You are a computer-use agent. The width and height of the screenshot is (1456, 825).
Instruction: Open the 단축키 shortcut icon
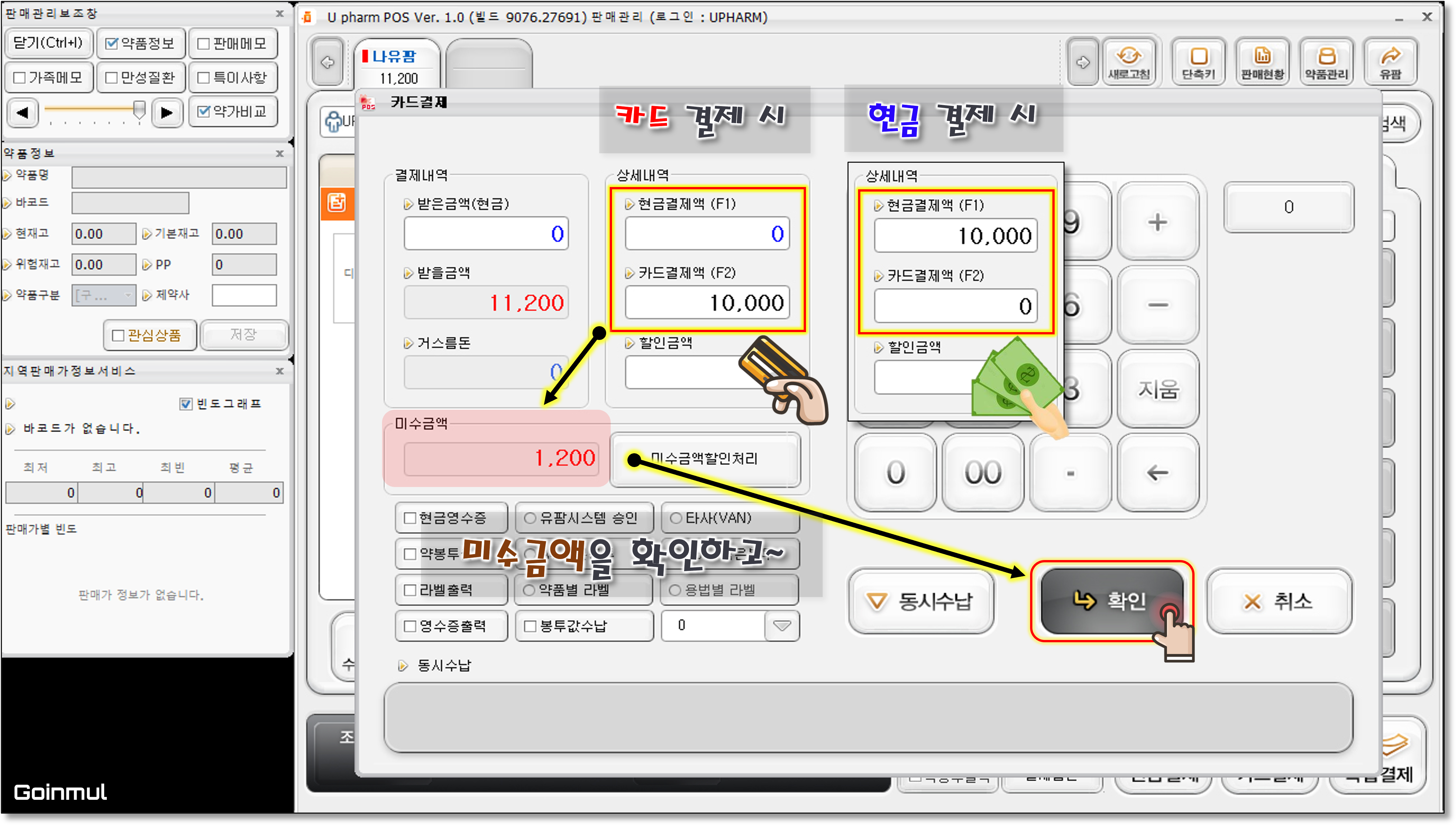1198,62
